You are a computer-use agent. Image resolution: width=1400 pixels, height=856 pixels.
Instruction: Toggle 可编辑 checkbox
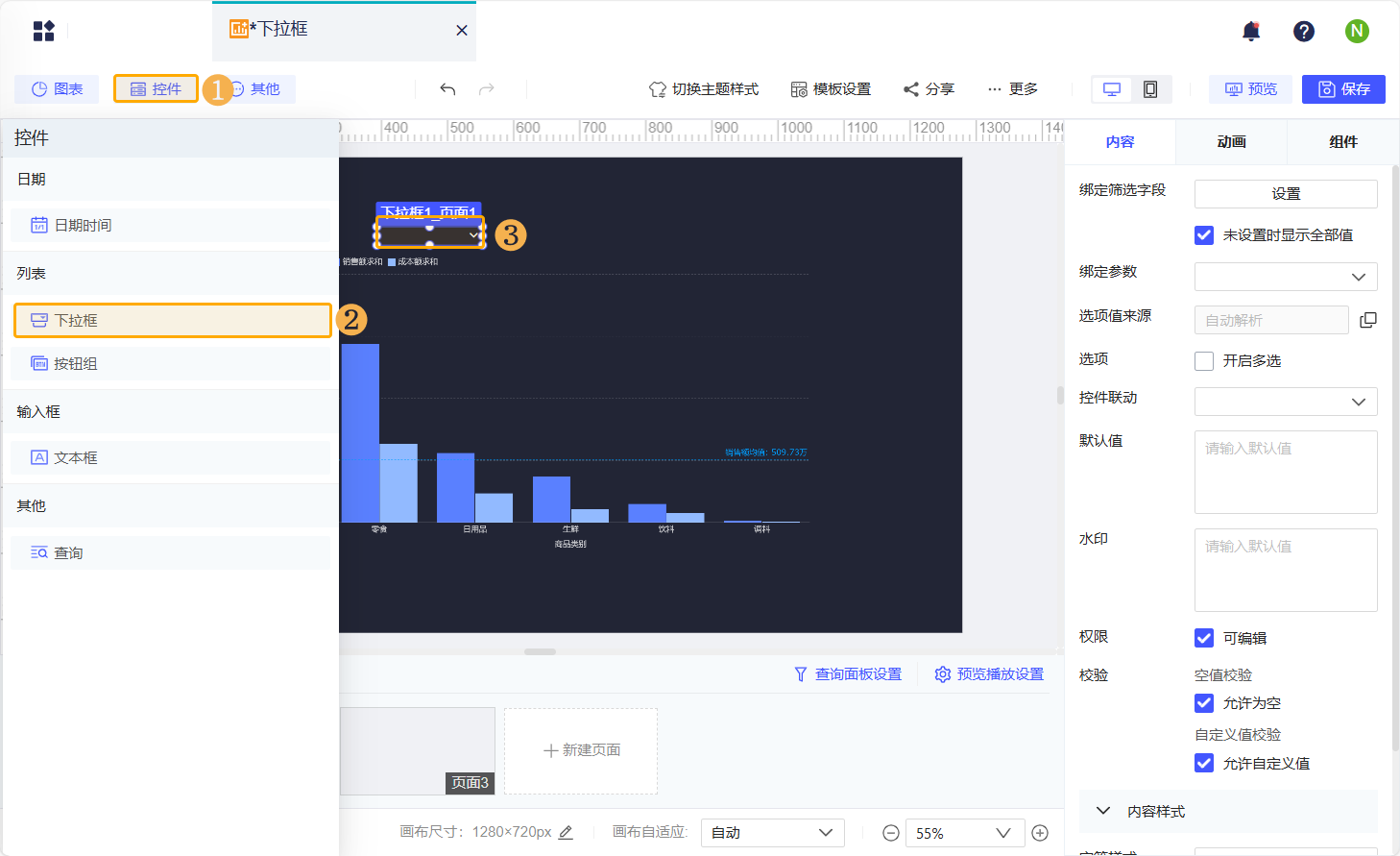[1204, 638]
